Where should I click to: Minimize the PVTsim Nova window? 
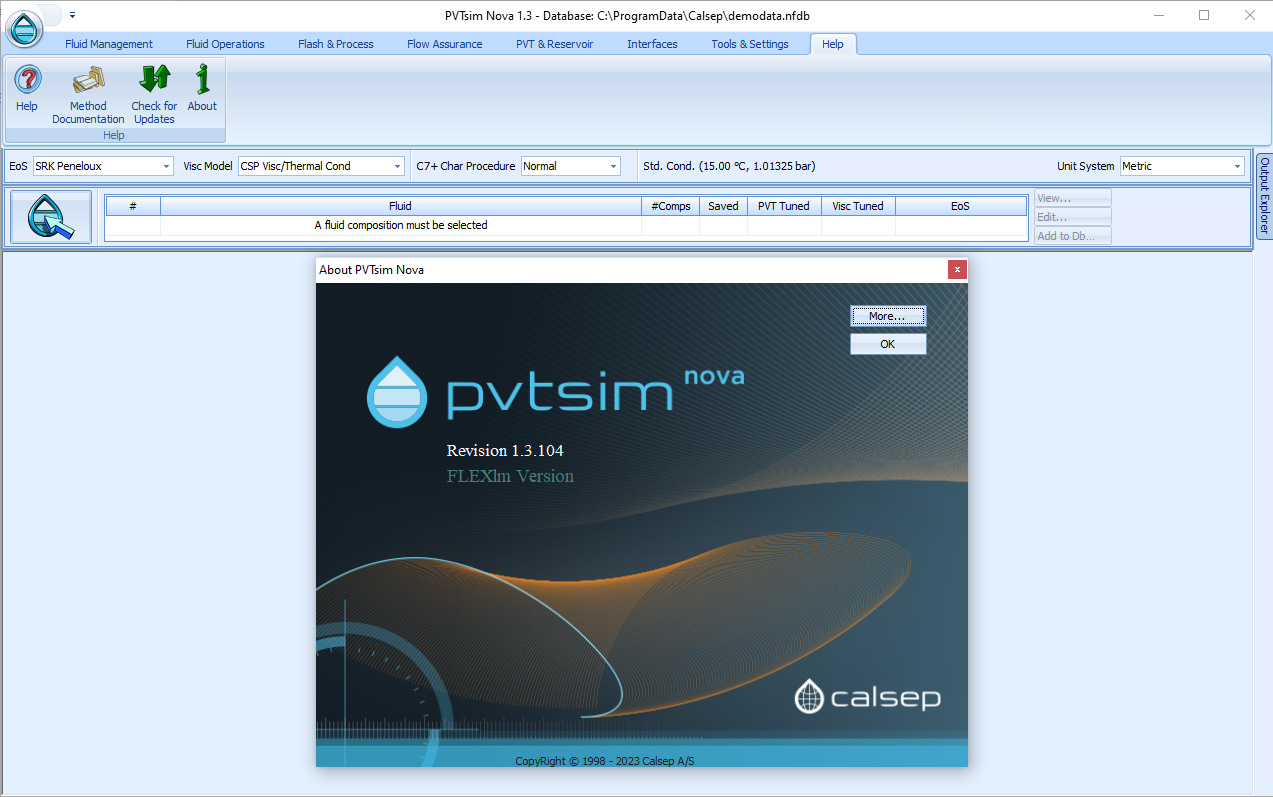click(x=1159, y=15)
